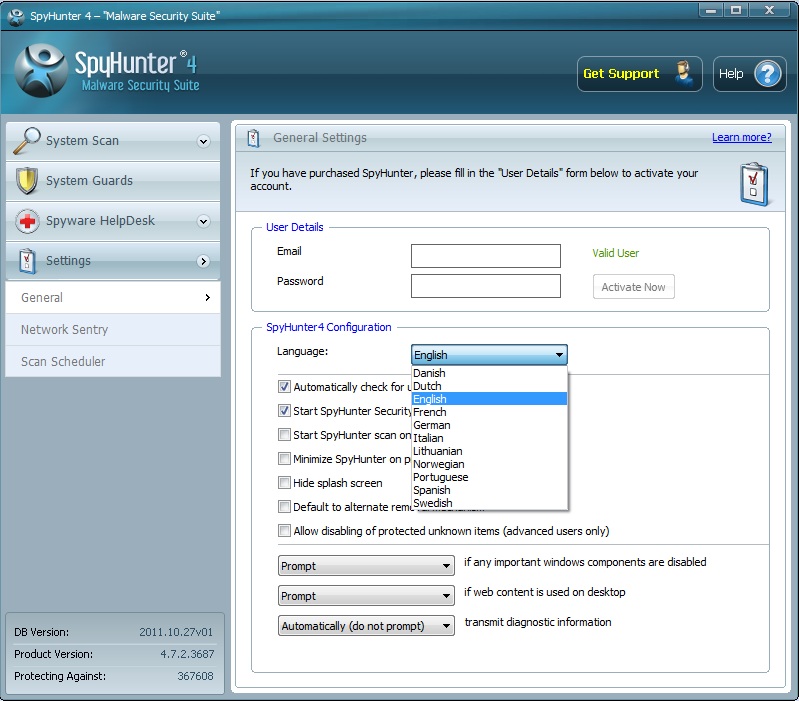The height and width of the screenshot is (701, 799).
Task: Expand the System Scan section arrow
Action: pyautogui.click(x=204, y=142)
